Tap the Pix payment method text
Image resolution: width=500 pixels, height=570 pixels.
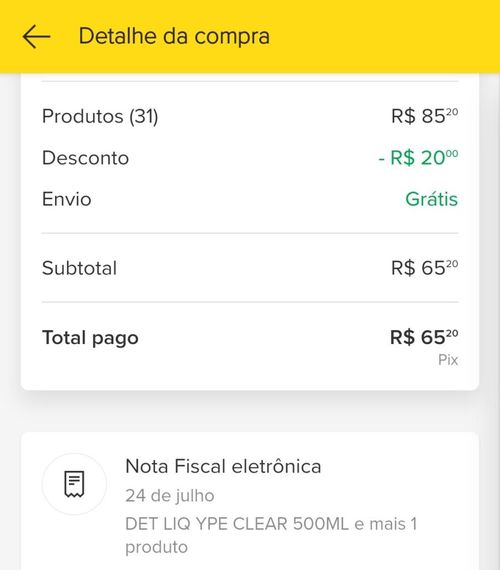pyautogui.click(x=448, y=360)
